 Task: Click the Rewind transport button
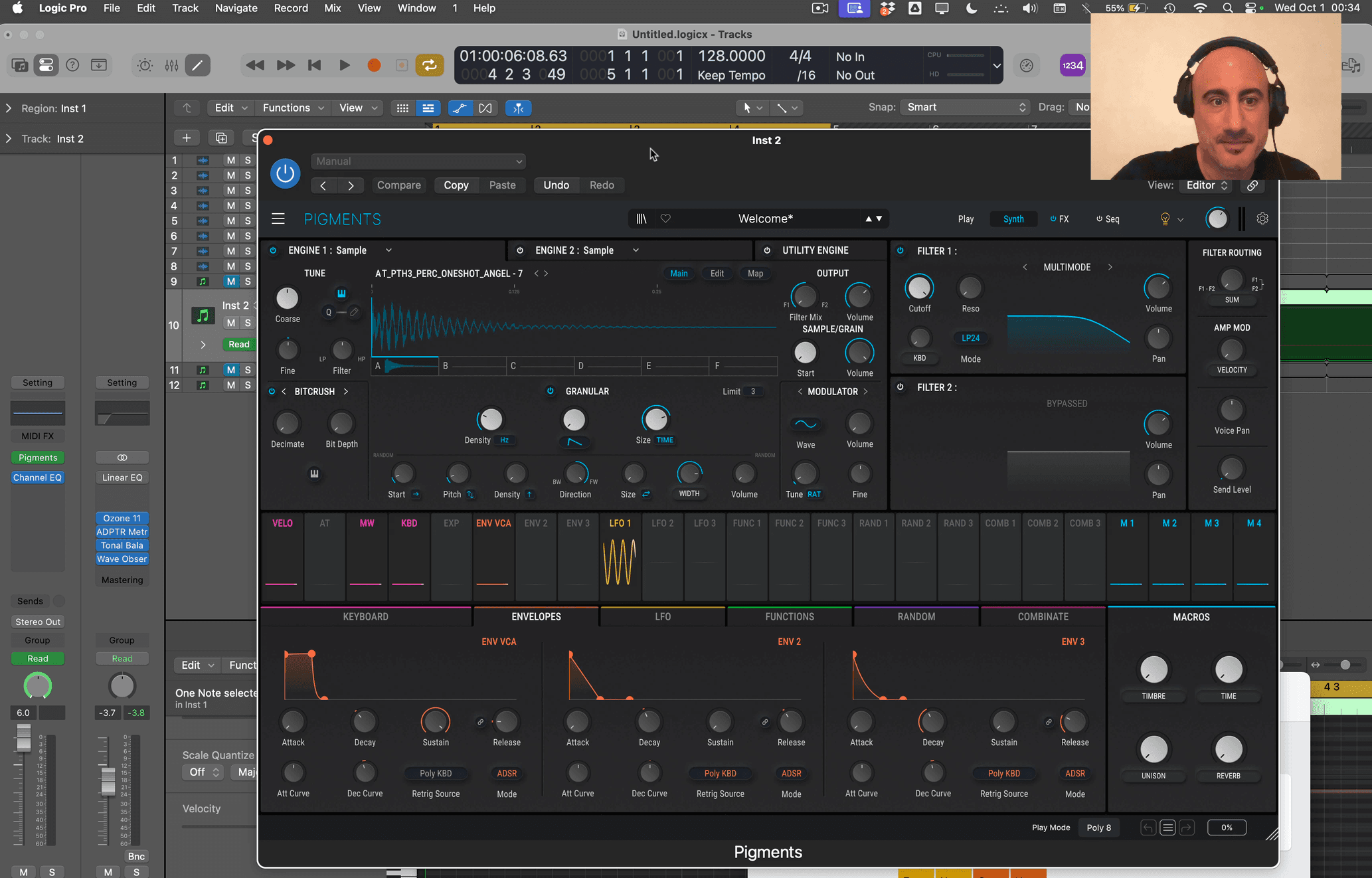[255, 65]
